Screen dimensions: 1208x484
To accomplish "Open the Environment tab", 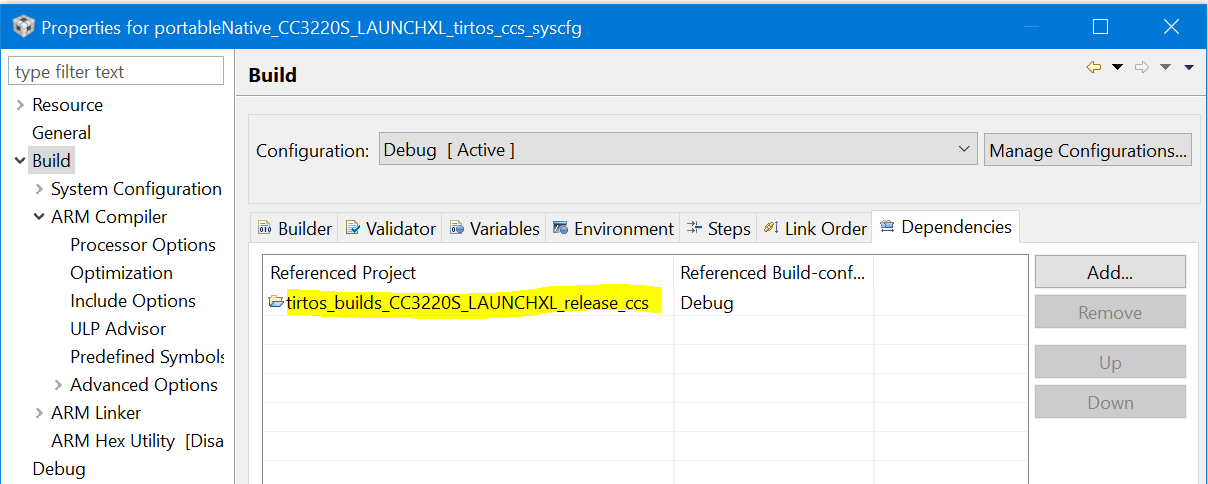I will 613,228.
